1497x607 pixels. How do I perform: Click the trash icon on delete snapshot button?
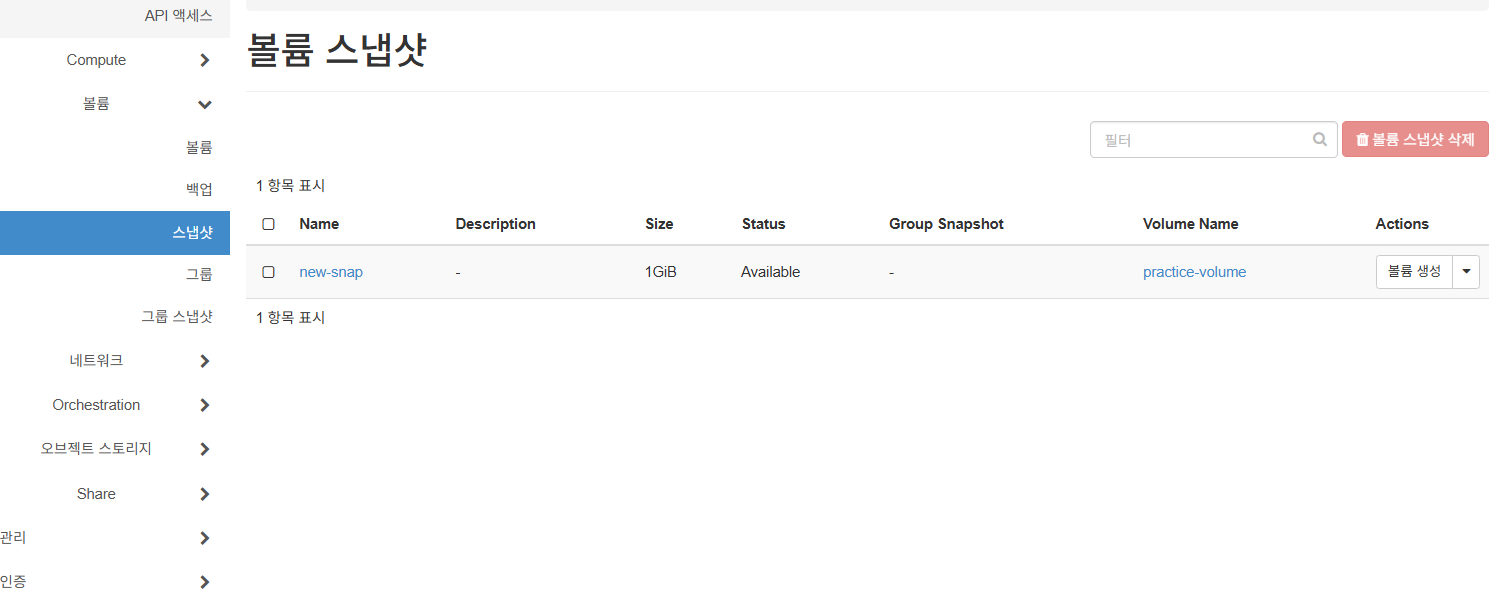[x=1361, y=140]
